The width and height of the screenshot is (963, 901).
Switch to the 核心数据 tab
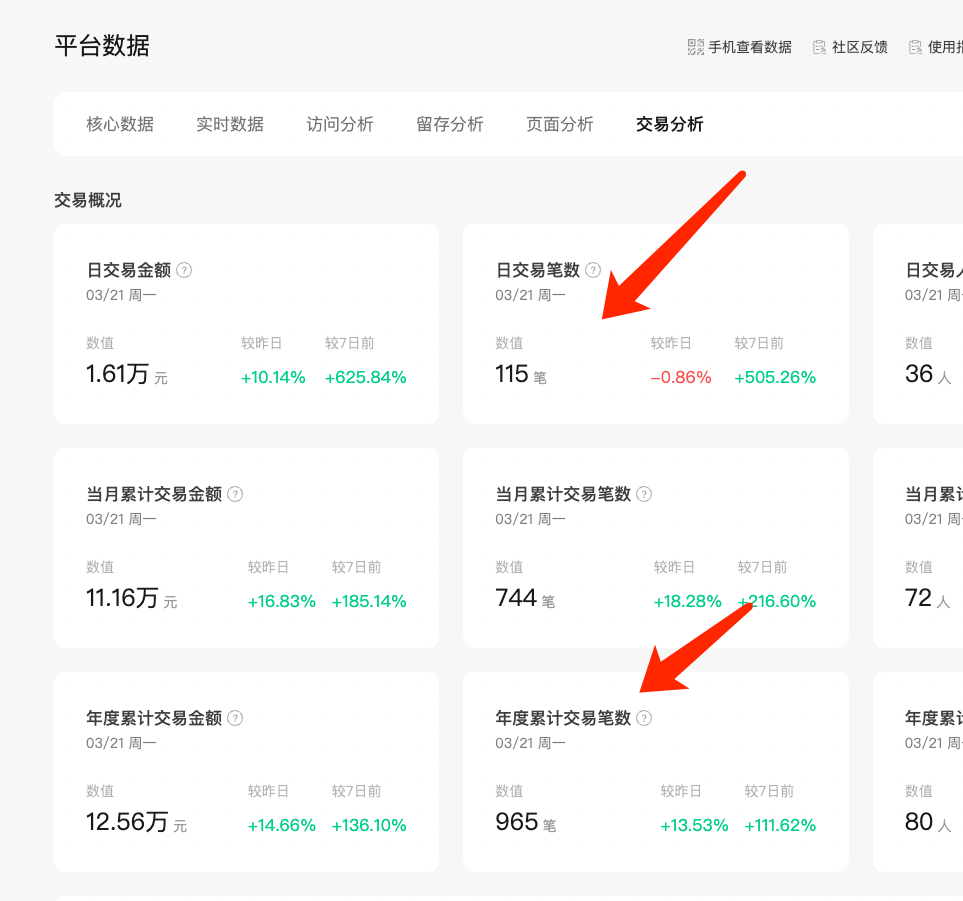[120, 124]
